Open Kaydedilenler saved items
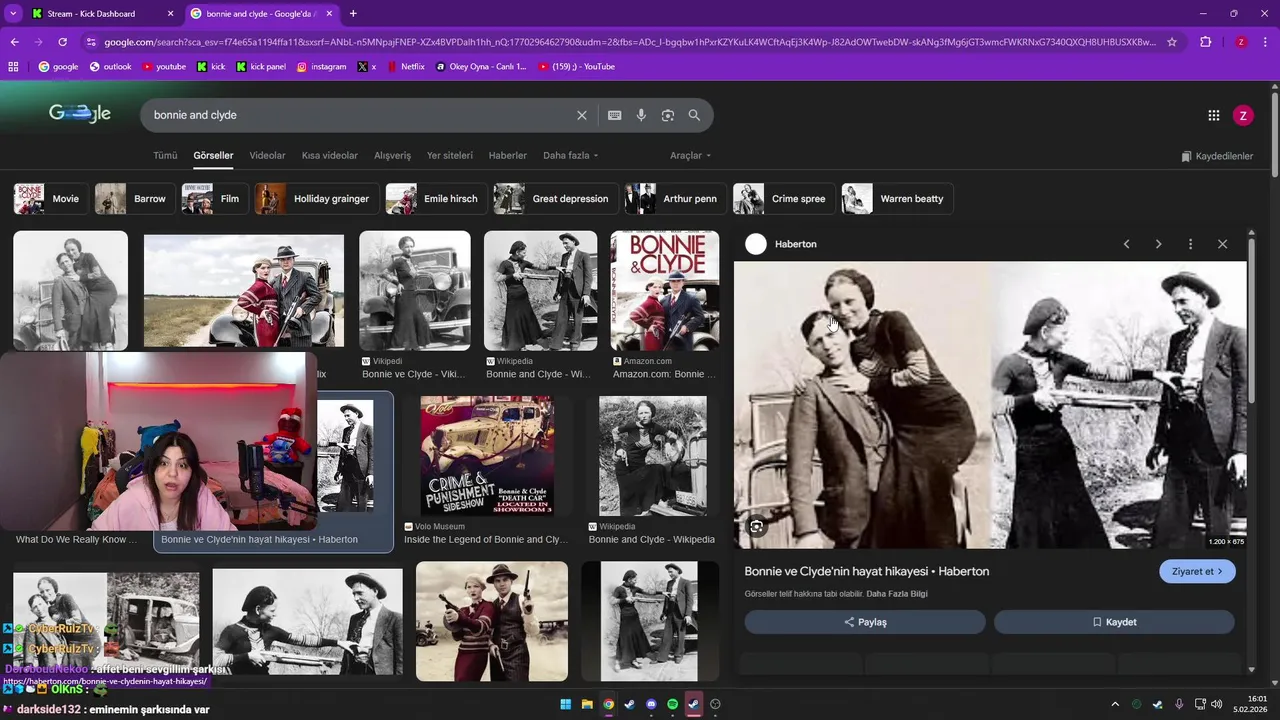Image resolution: width=1280 pixels, height=720 pixels. pyautogui.click(x=1217, y=156)
